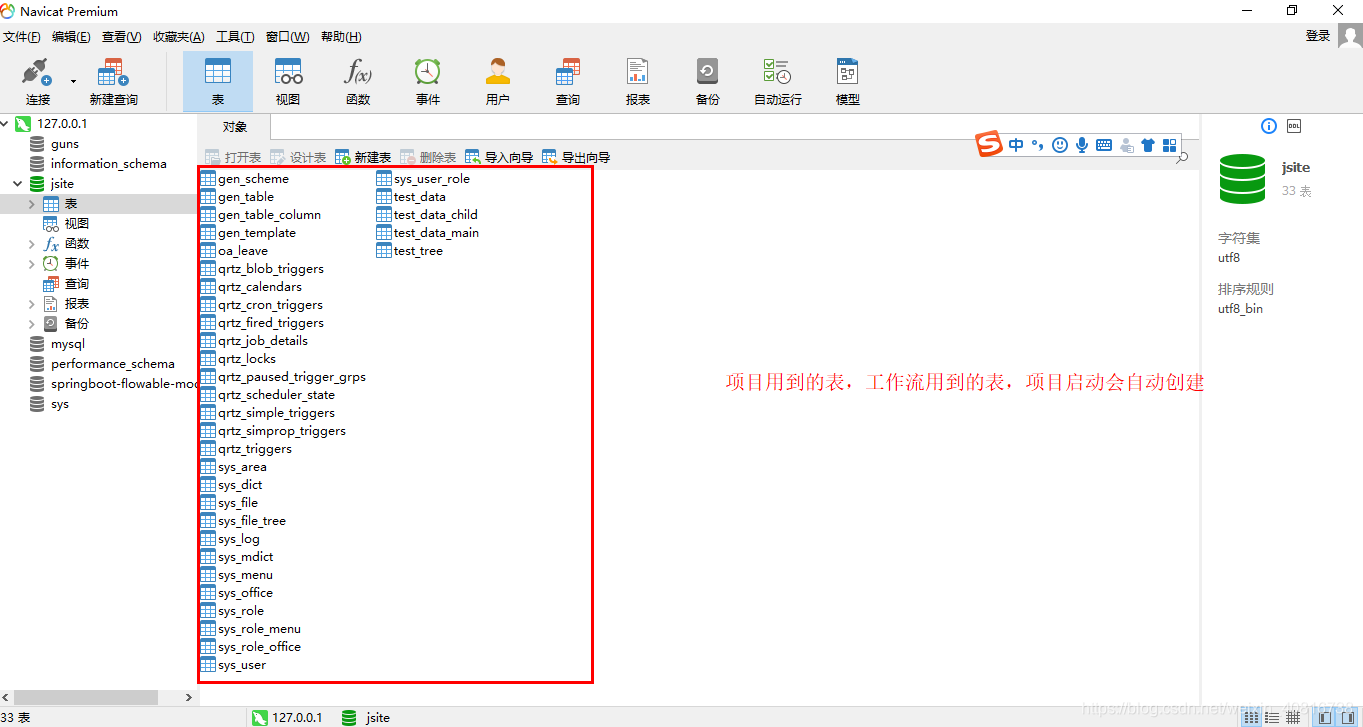Show the DDL panel icon

1294,126
